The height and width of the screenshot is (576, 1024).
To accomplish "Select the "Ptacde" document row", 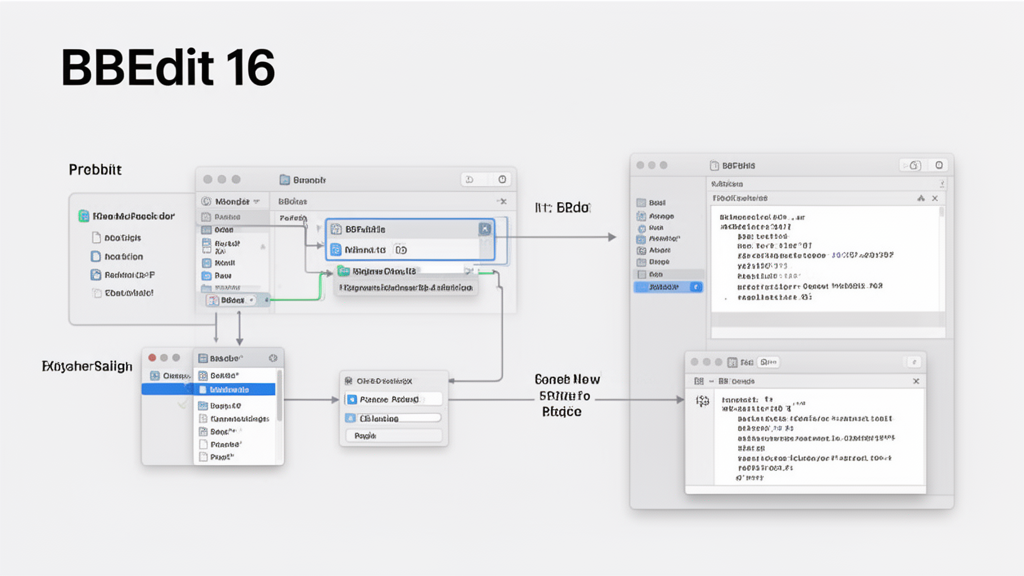I will pyautogui.click(x=236, y=444).
